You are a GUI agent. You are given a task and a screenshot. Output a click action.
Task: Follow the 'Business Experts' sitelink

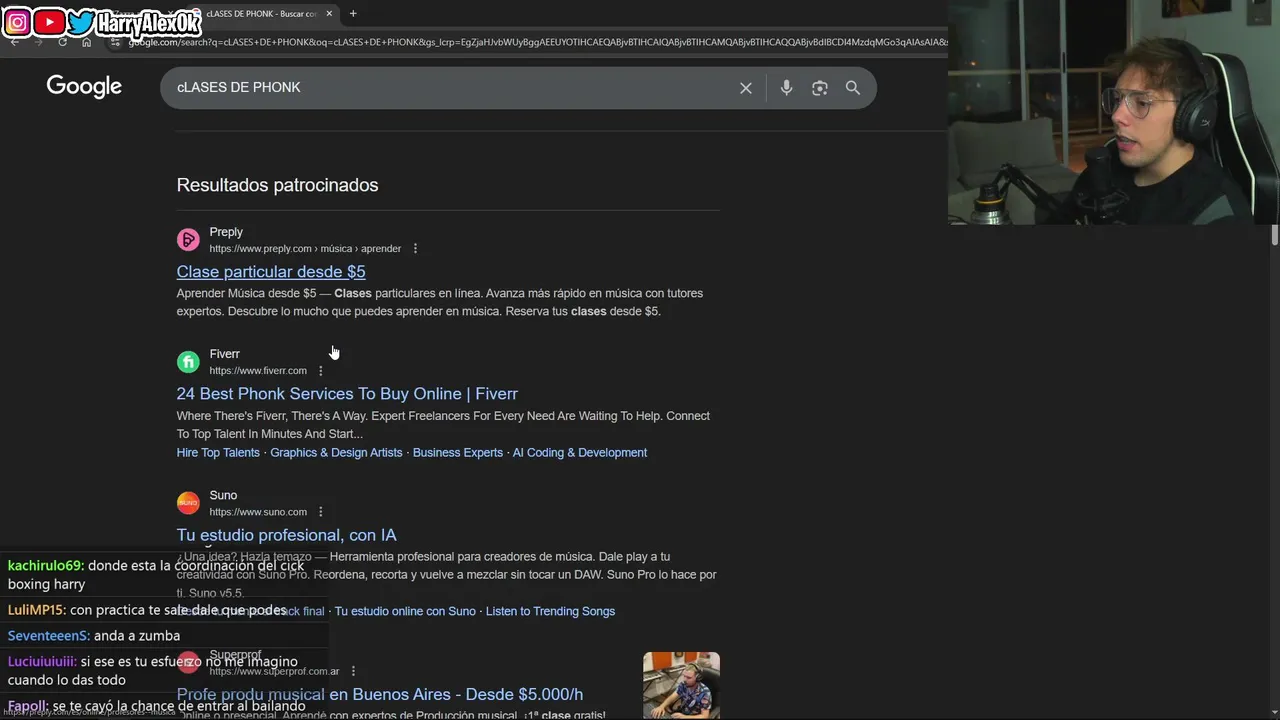click(458, 453)
